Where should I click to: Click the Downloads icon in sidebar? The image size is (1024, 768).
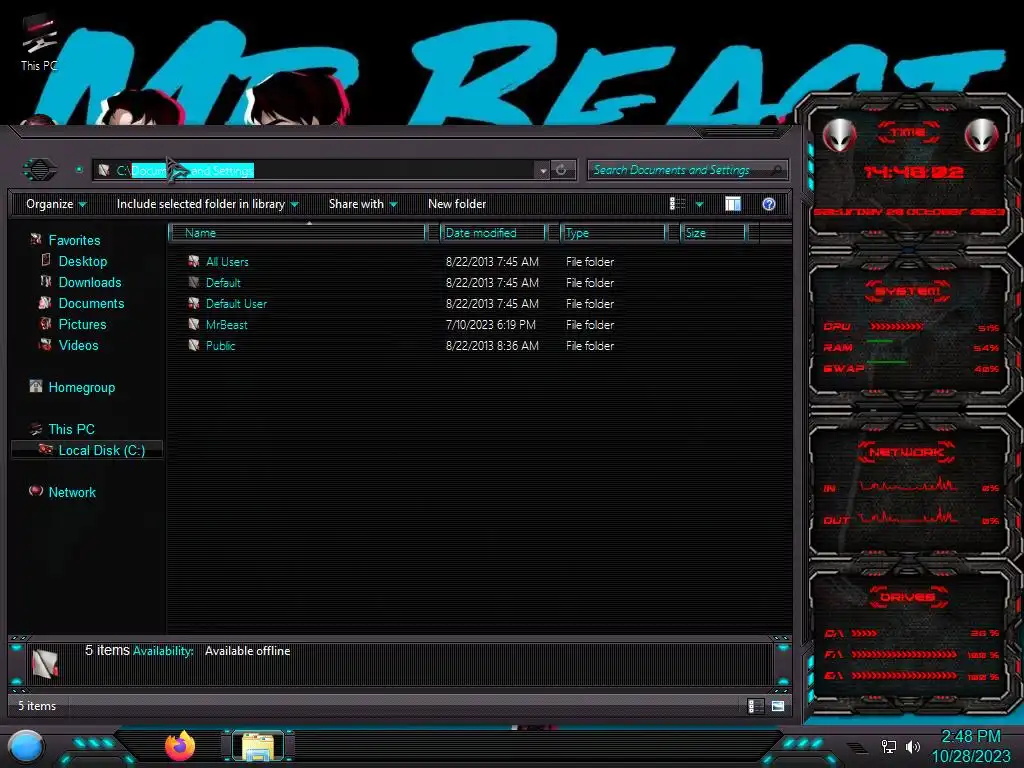point(46,281)
